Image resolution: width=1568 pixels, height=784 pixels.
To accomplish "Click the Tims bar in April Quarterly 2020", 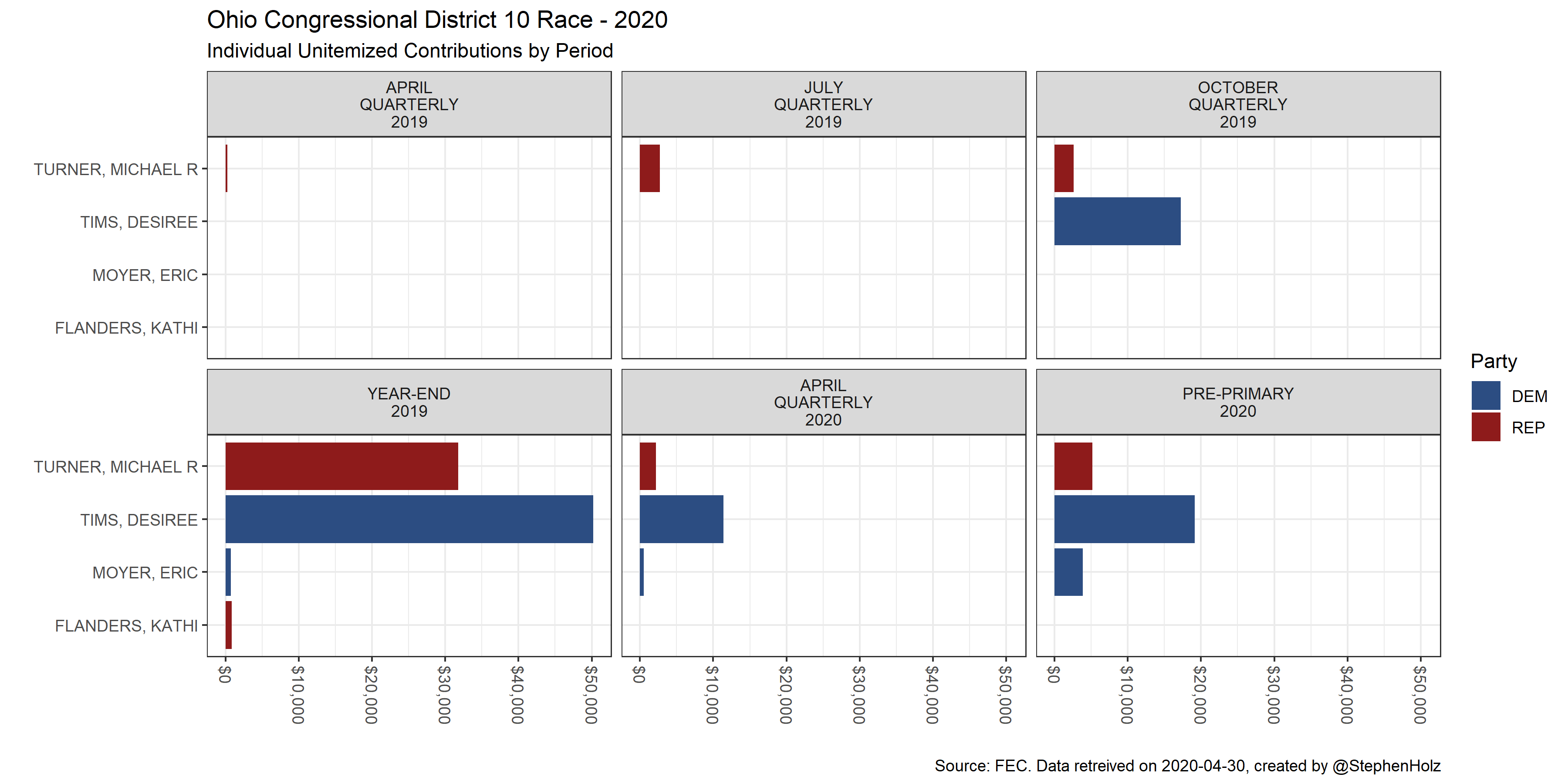I will pyautogui.click(x=681, y=519).
